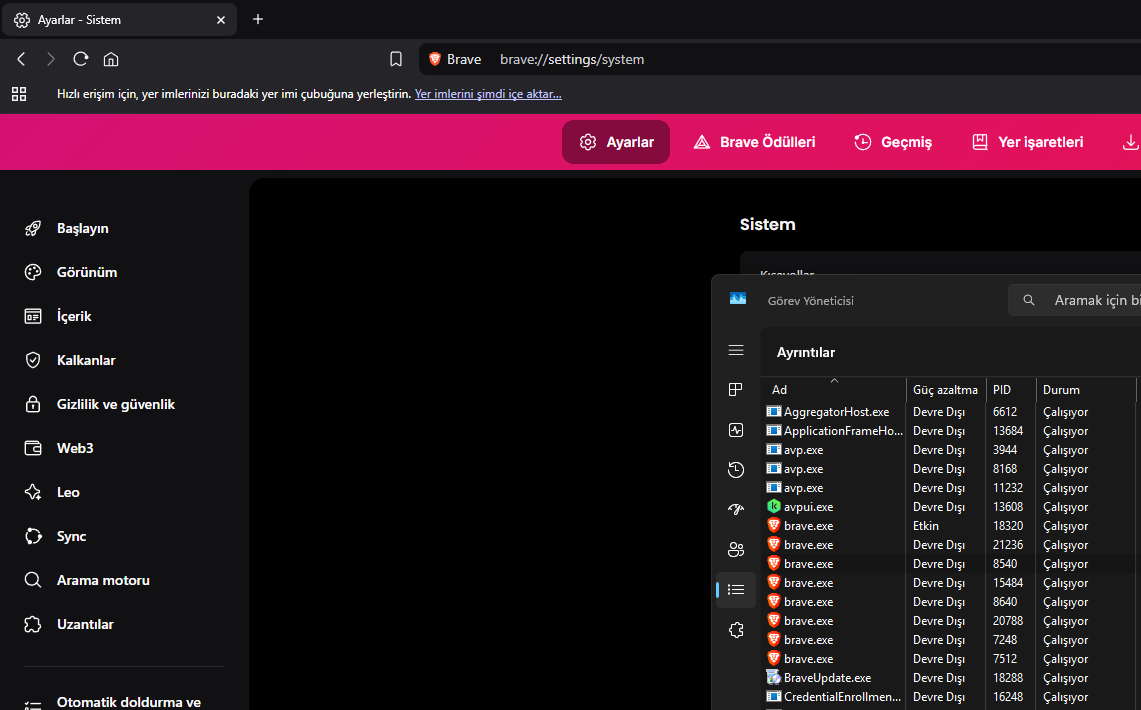Select avp.exe with PID 11232

(952, 487)
